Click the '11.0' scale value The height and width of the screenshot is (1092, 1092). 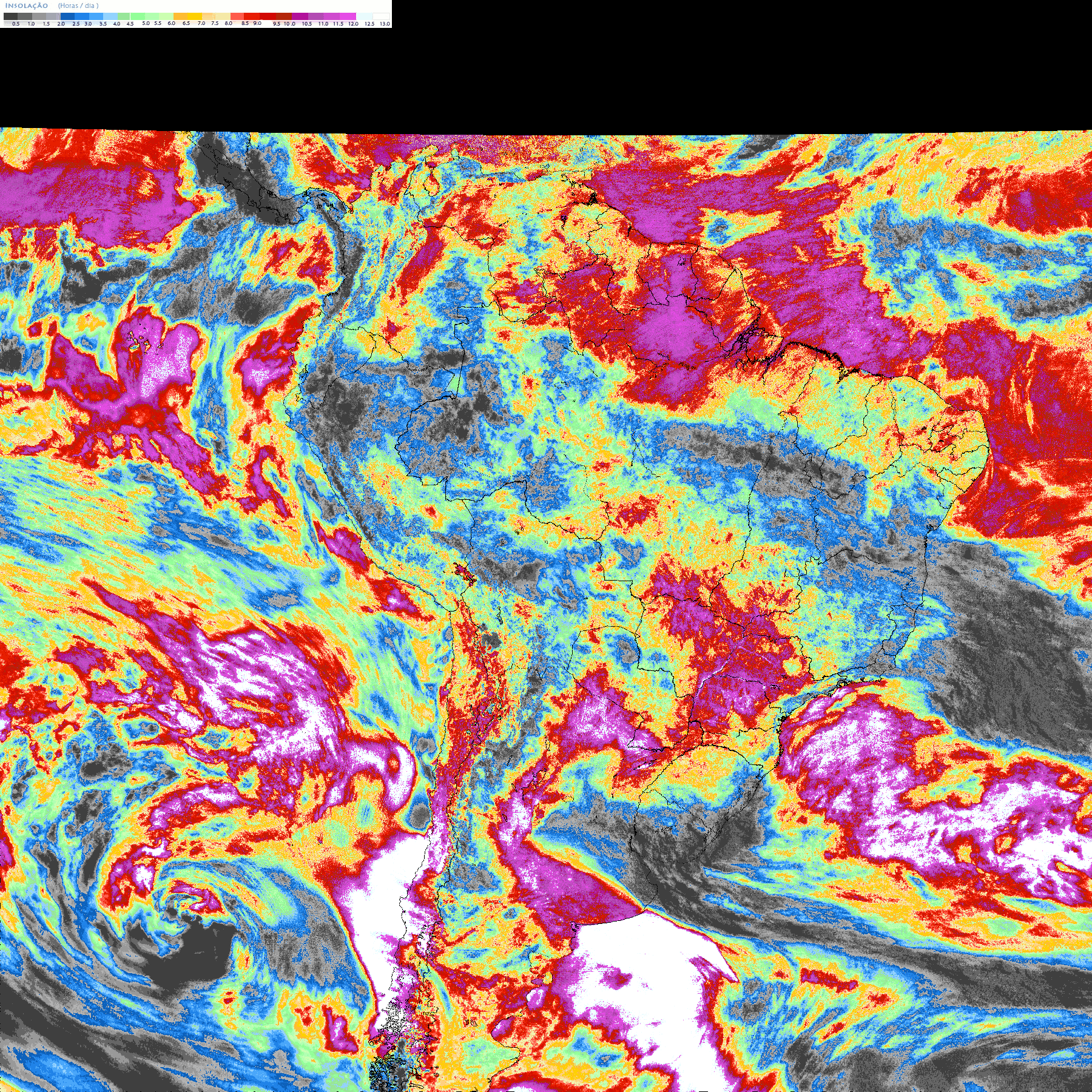click(x=323, y=24)
